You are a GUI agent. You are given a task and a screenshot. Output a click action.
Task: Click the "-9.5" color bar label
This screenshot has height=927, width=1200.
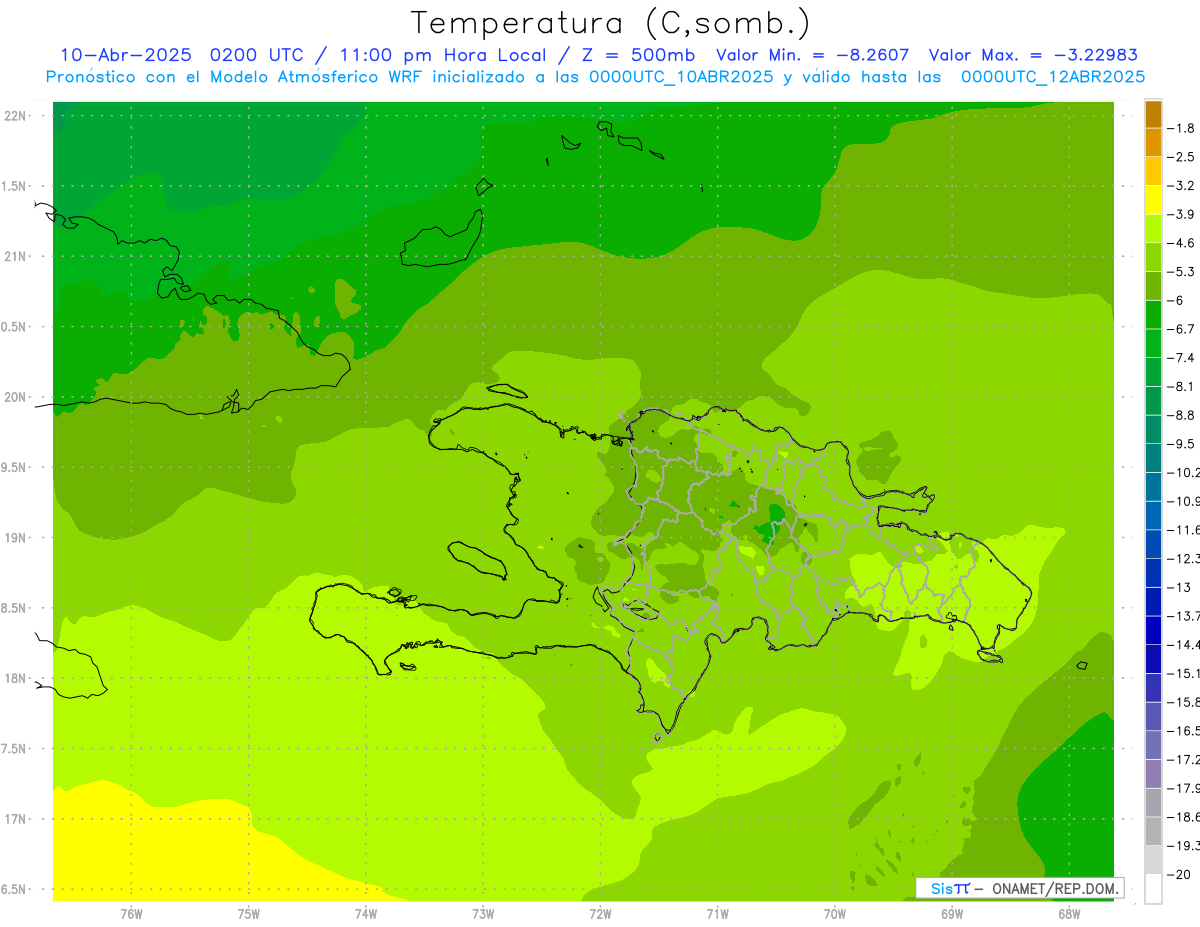[x=1182, y=444]
